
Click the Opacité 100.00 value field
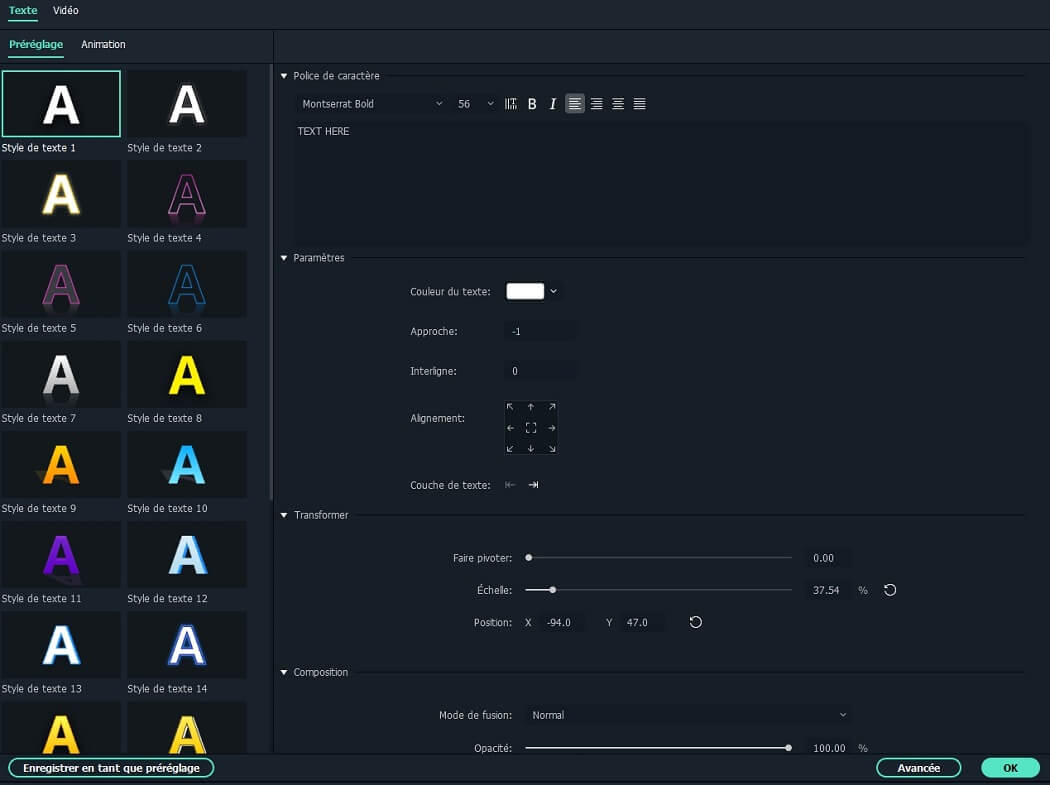point(830,748)
